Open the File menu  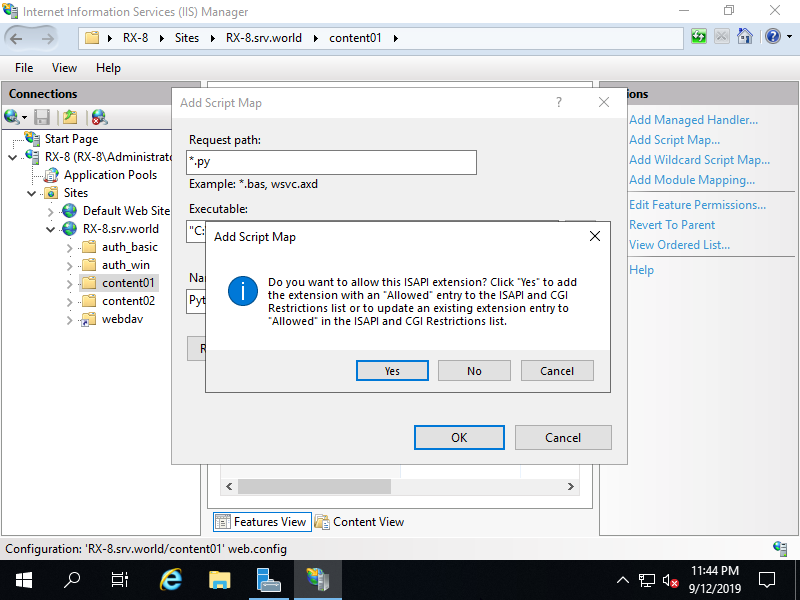point(24,68)
